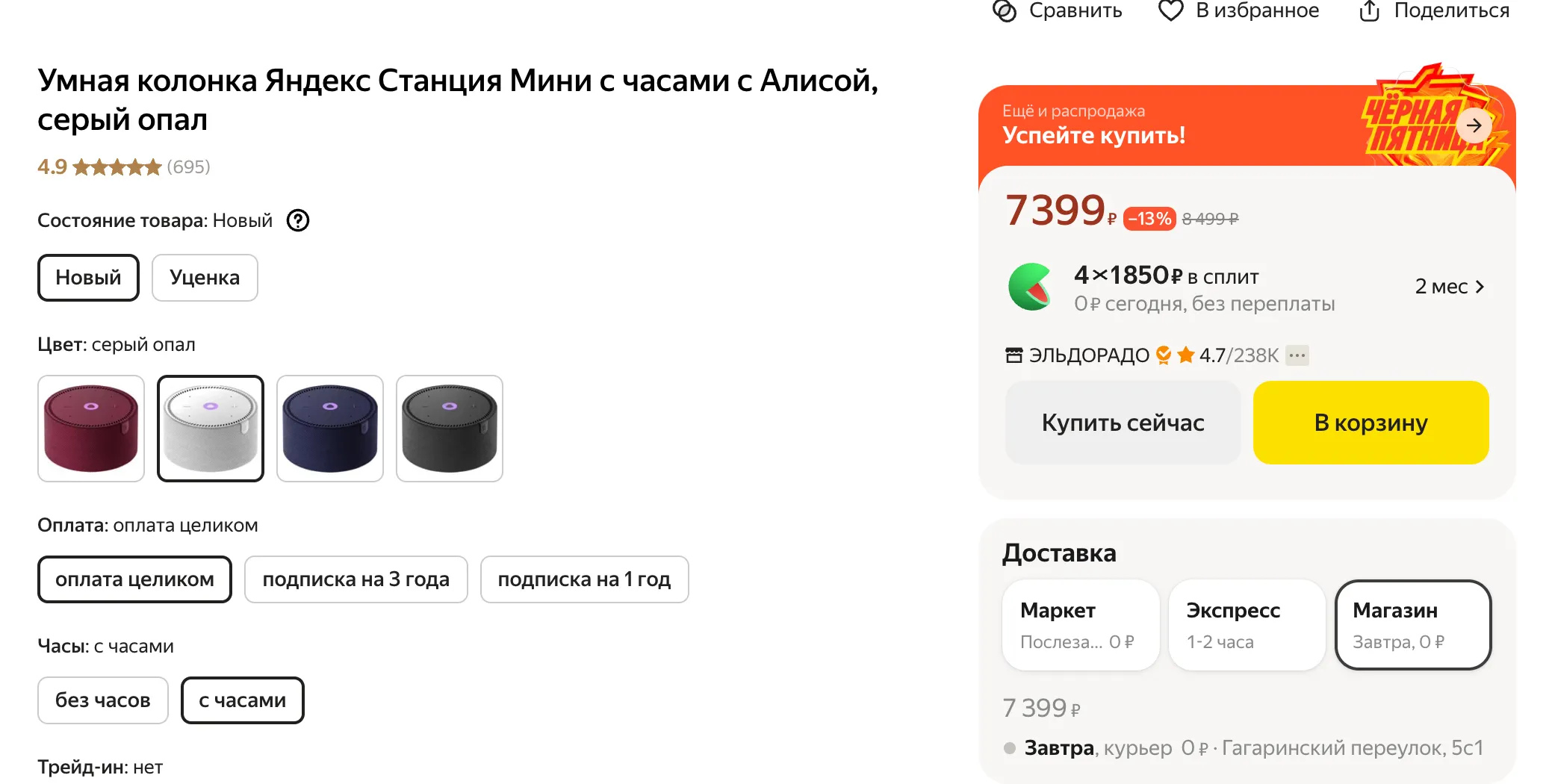Switch to the Экспресс delivery tab
The image size is (1549, 784).
[x=1247, y=625]
